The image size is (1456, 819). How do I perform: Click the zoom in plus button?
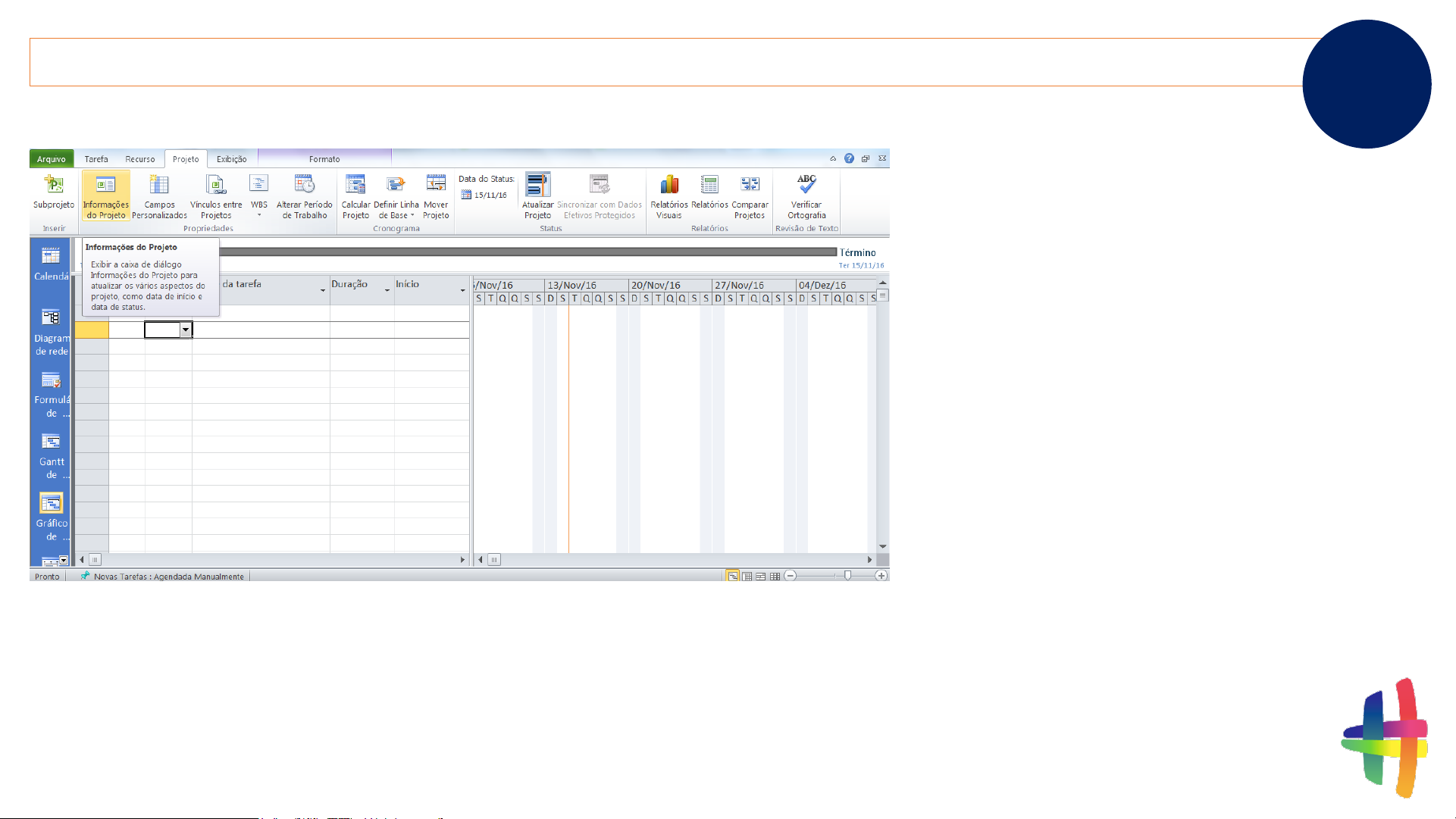point(881,576)
